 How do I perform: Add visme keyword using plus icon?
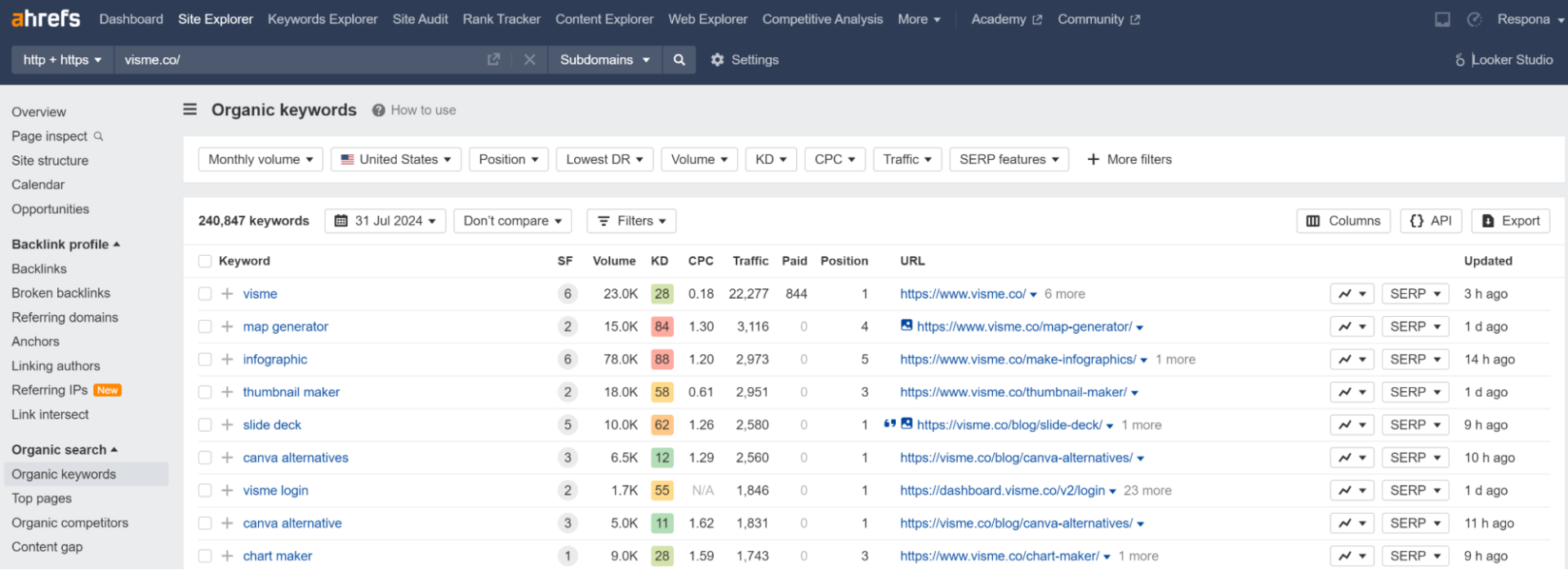(x=227, y=294)
